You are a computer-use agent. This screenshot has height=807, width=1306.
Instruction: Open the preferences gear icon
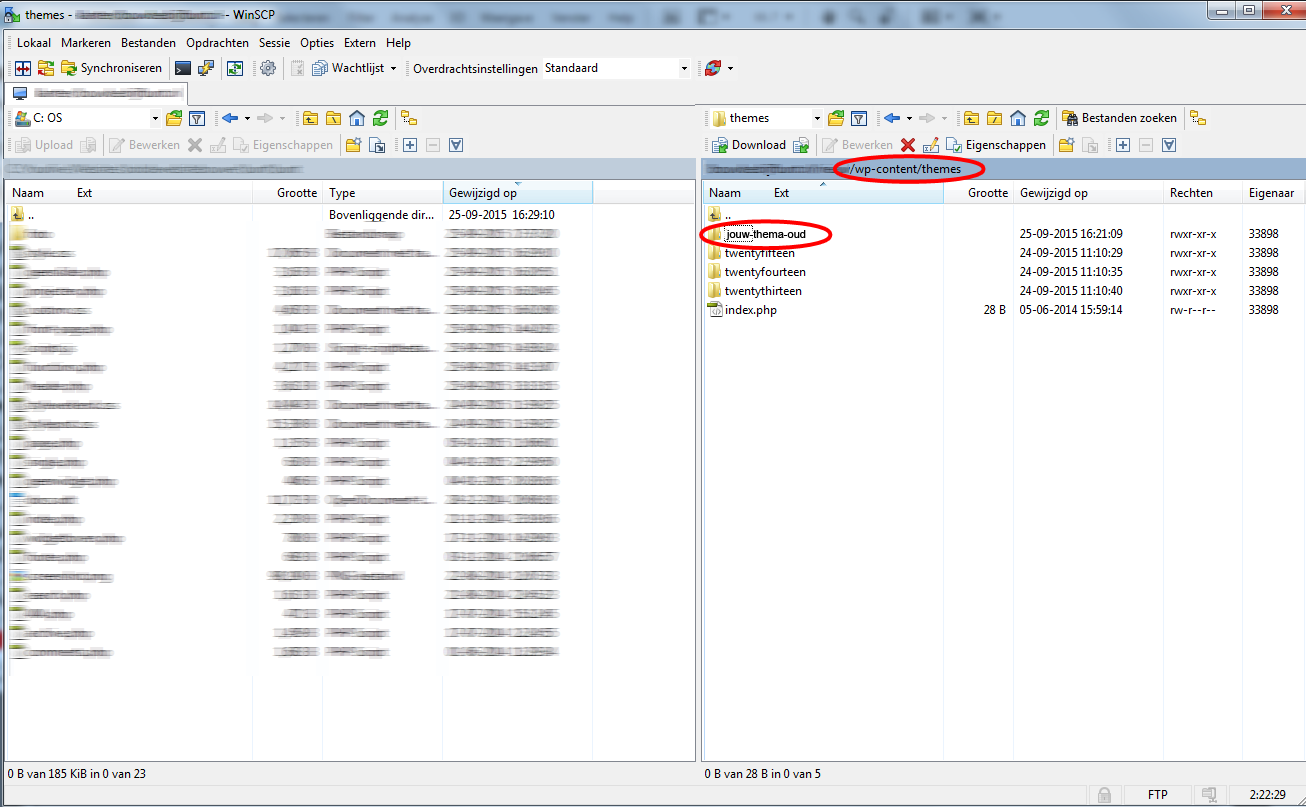pyautogui.click(x=268, y=68)
